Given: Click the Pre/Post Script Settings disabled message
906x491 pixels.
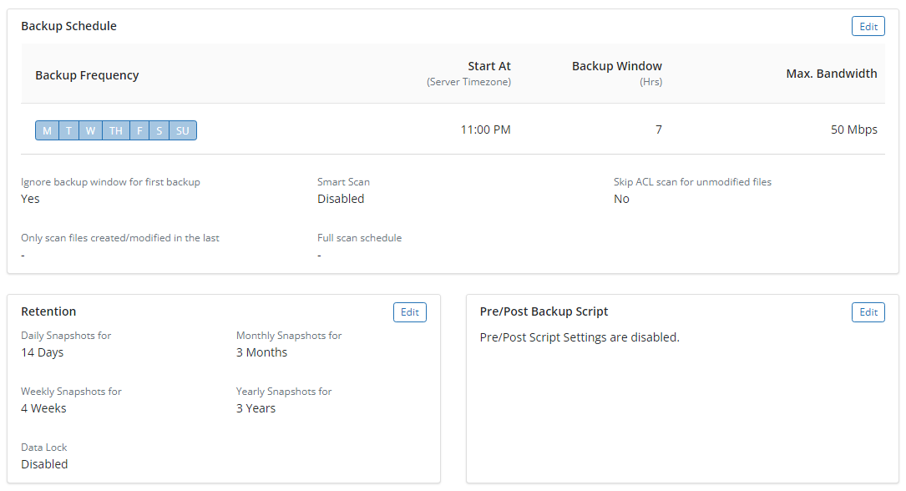Looking at the screenshot, I should (579, 337).
